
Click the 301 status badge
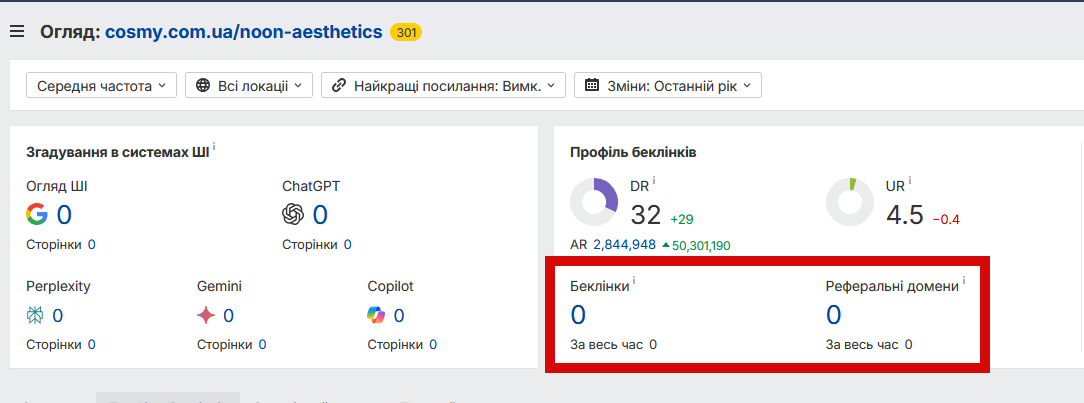[x=406, y=32]
